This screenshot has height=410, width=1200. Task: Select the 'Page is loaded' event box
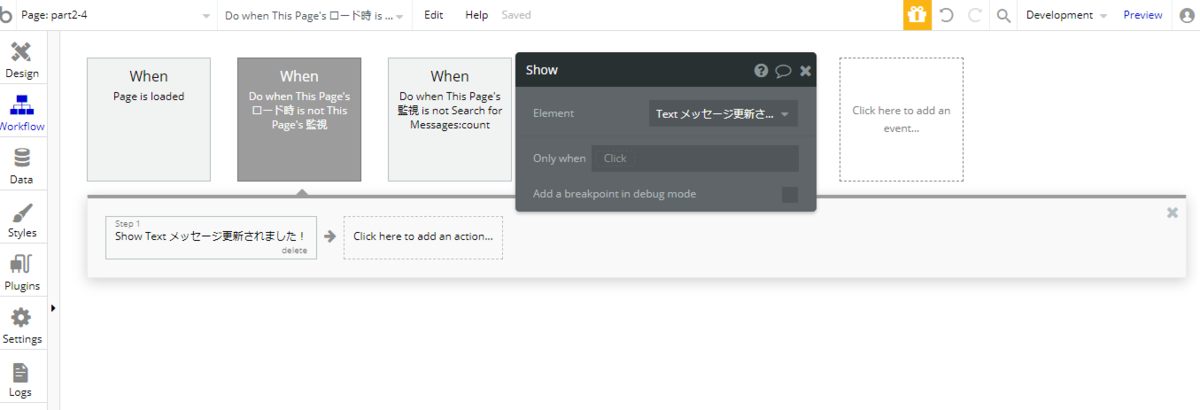pyautogui.click(x=149, y=119)
